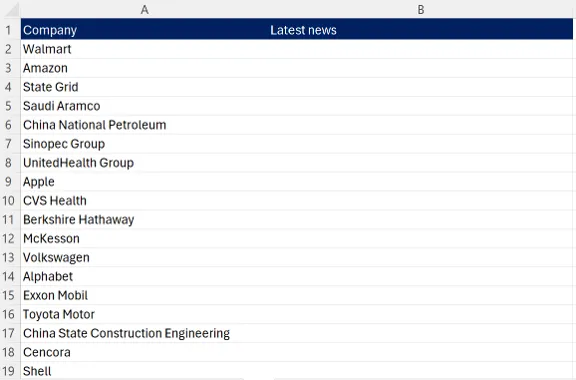
Task: Click the empty Latest news cell beside Apple
Action: tap(421, 182)
